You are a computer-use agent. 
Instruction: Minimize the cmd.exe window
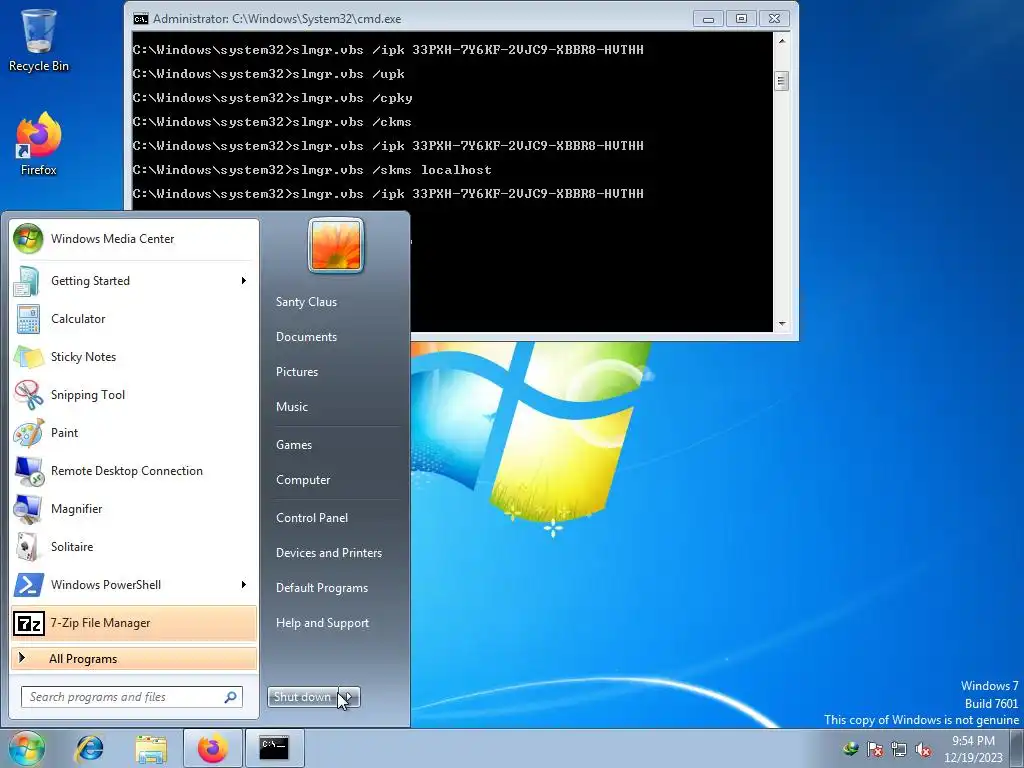point(708,19)
